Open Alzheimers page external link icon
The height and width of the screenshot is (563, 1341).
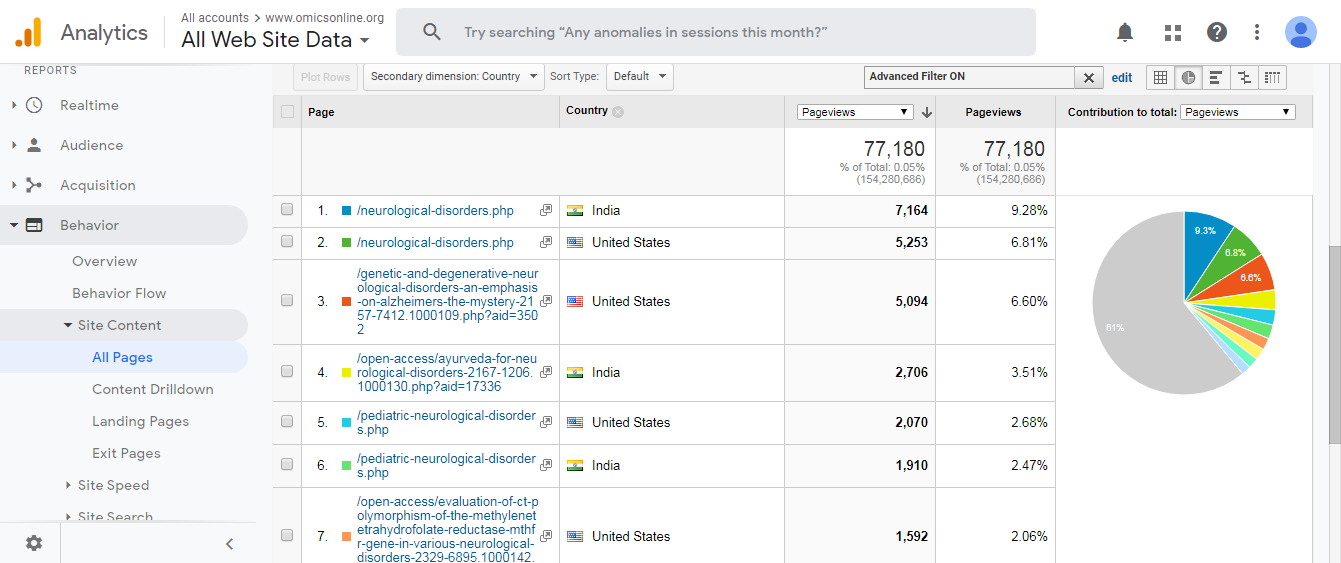(546, 301)
